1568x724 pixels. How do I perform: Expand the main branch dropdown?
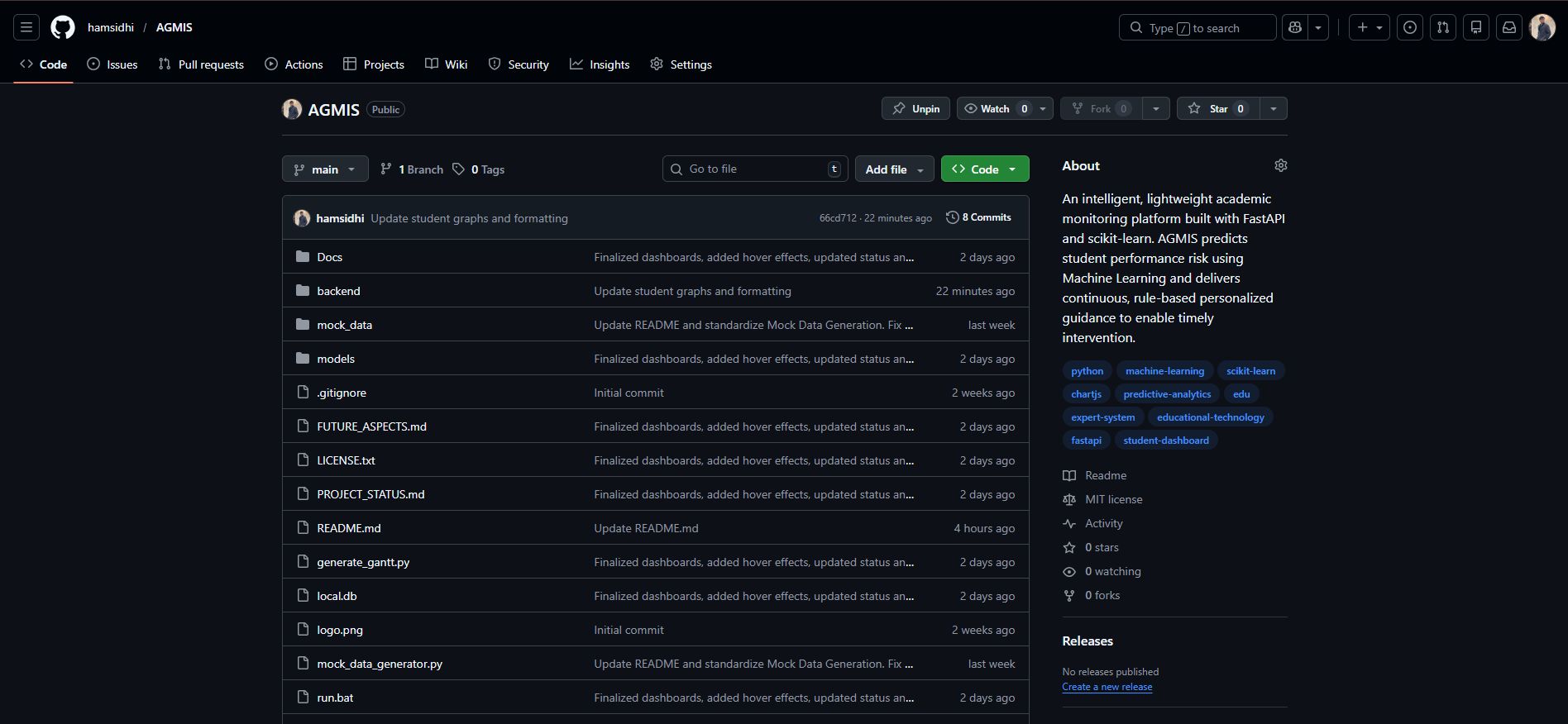[325, 169]
